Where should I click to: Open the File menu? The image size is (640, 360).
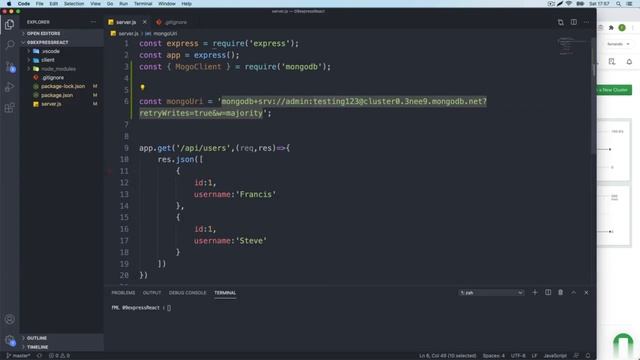click(x=40, y=4)
